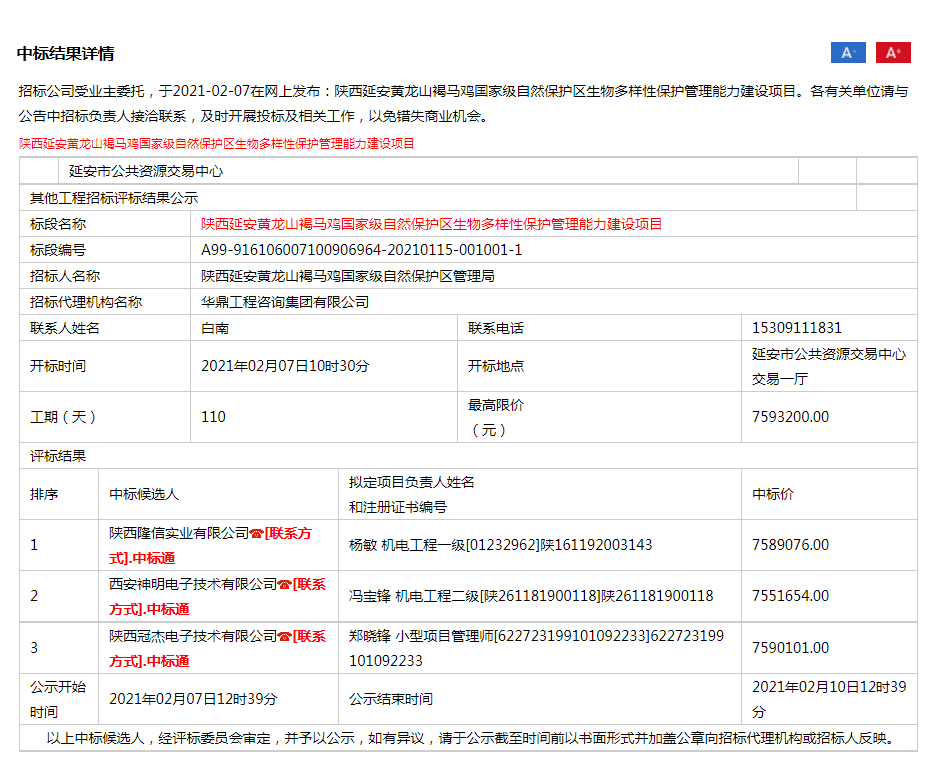Click project manager entry 杨敏 机电工程一级

pos(500,545)
